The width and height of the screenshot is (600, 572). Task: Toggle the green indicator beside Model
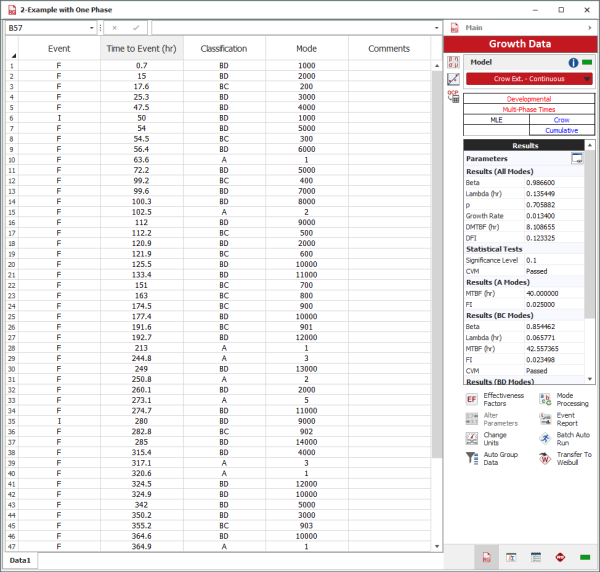(x=587, y=62)
